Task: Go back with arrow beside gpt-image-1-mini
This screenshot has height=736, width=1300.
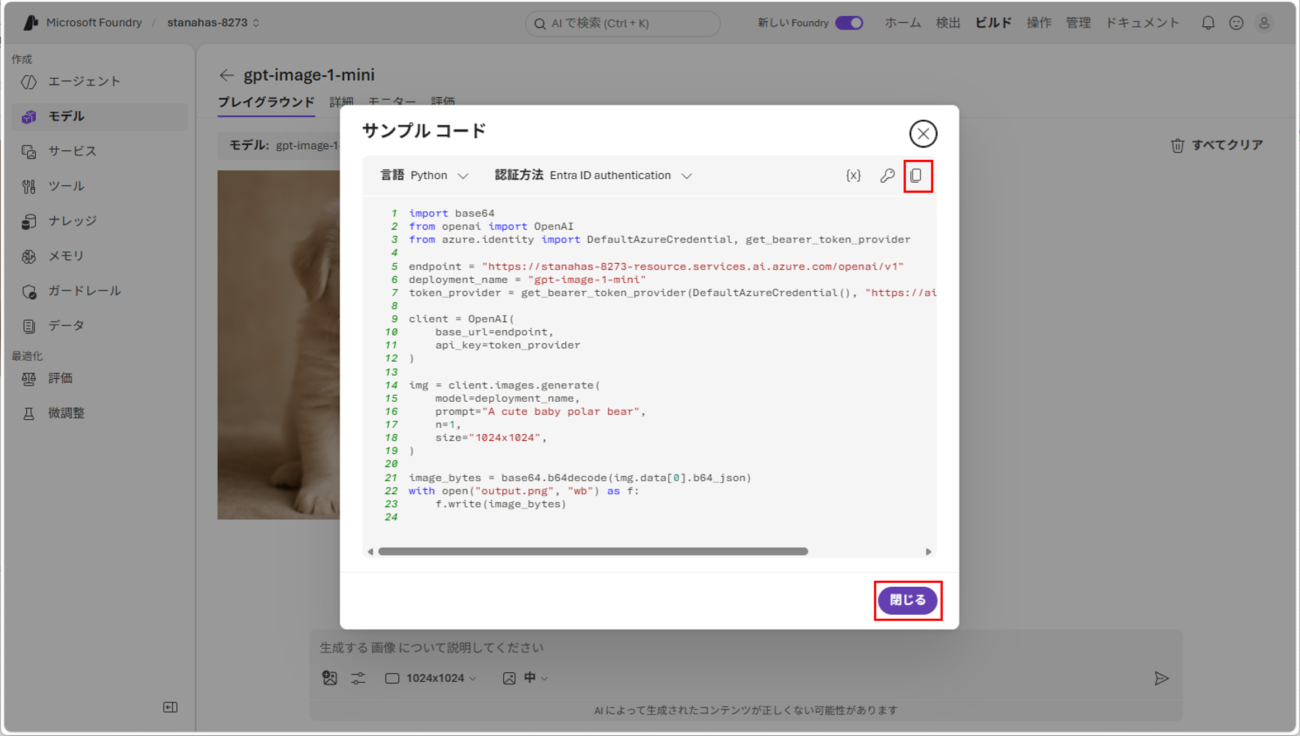Action: [227, 75]
